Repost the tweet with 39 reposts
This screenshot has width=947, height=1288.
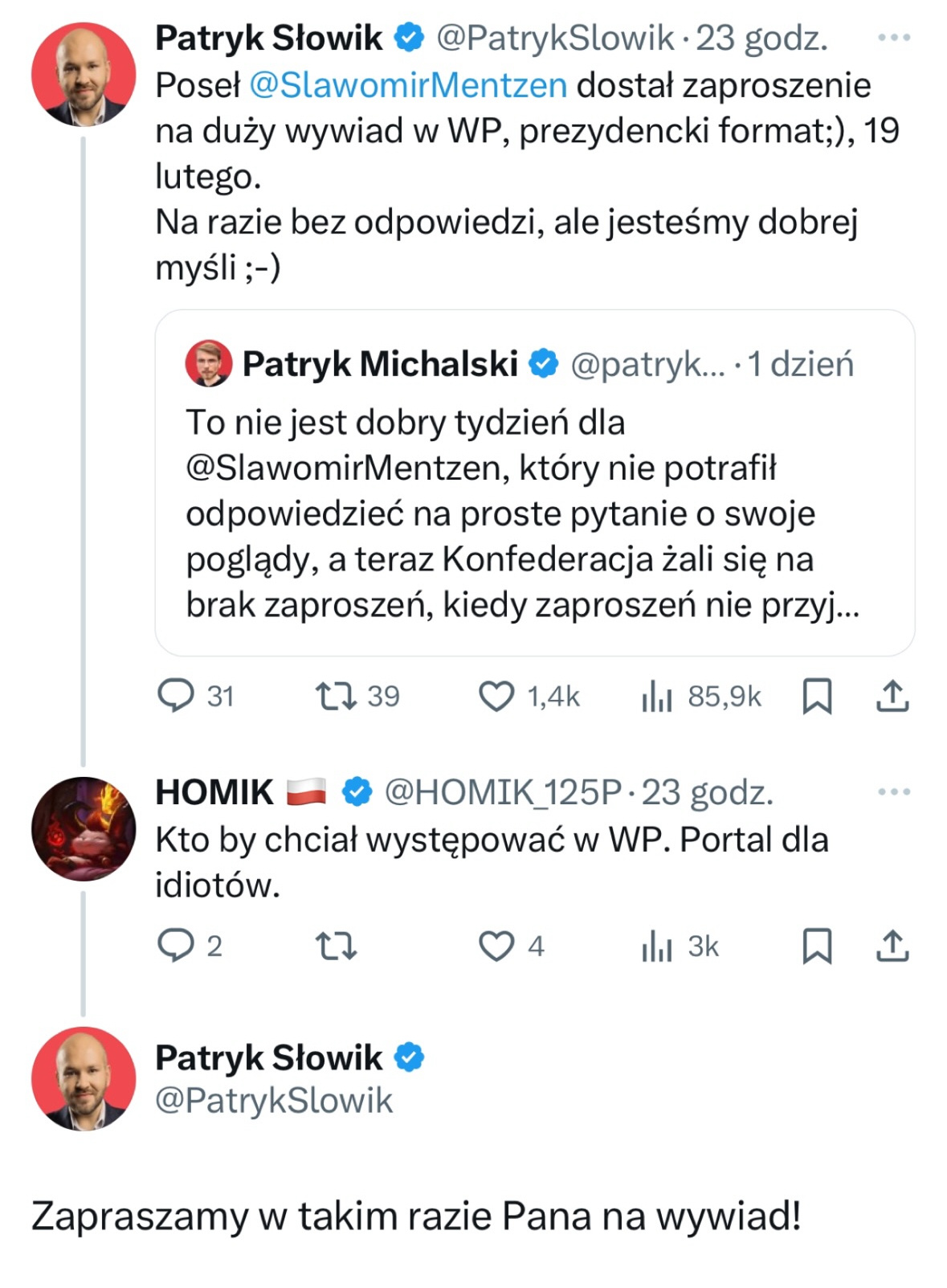click(336, 696)
